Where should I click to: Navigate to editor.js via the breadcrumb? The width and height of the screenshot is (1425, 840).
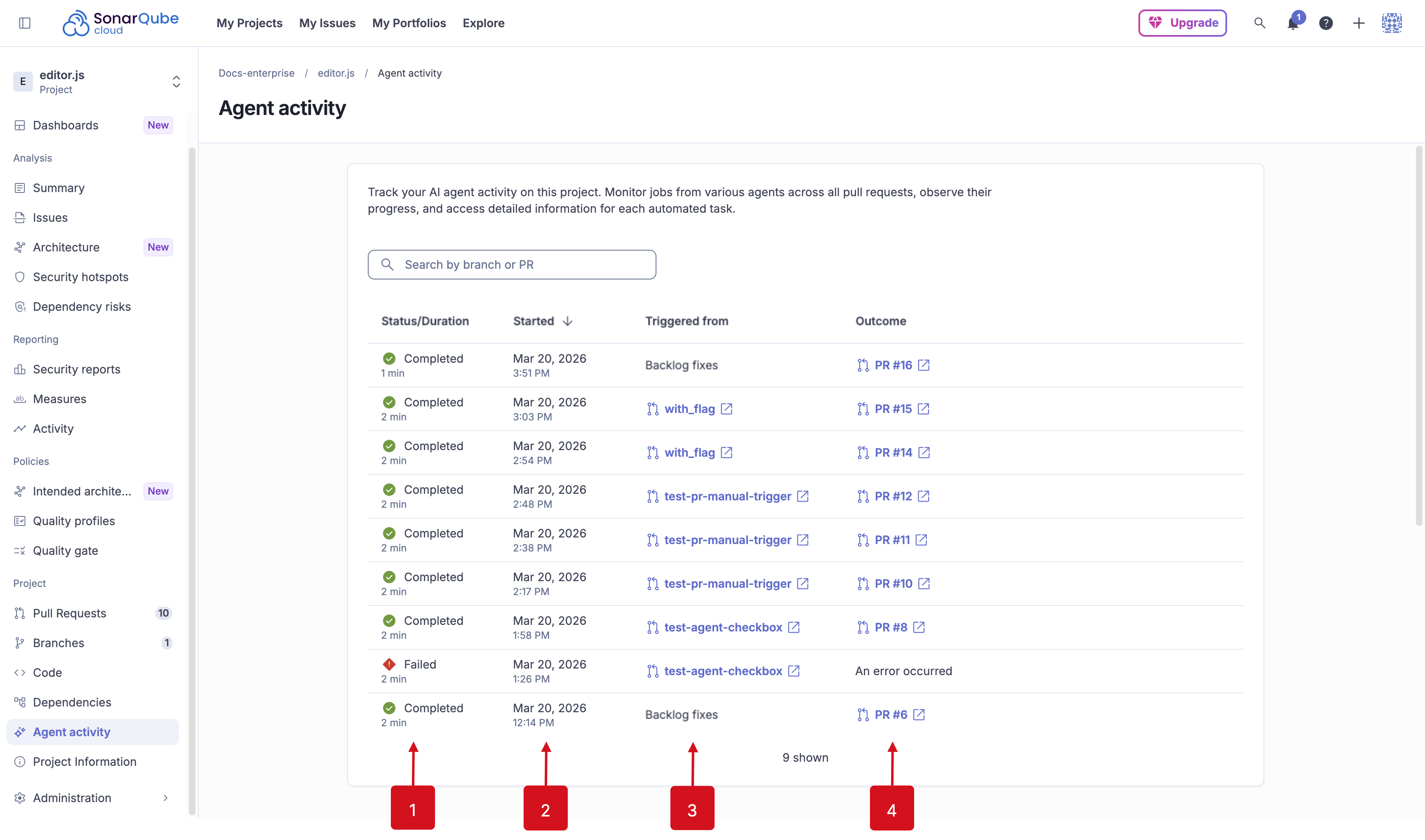click(x=336, y=73)
